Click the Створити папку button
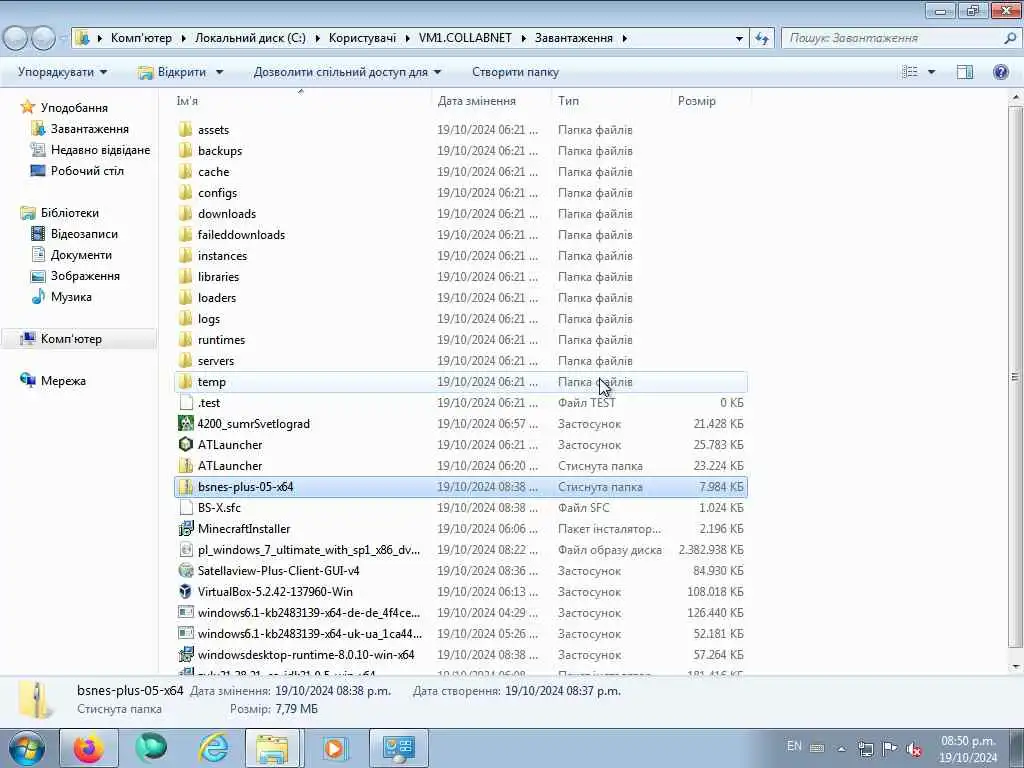 515,72
